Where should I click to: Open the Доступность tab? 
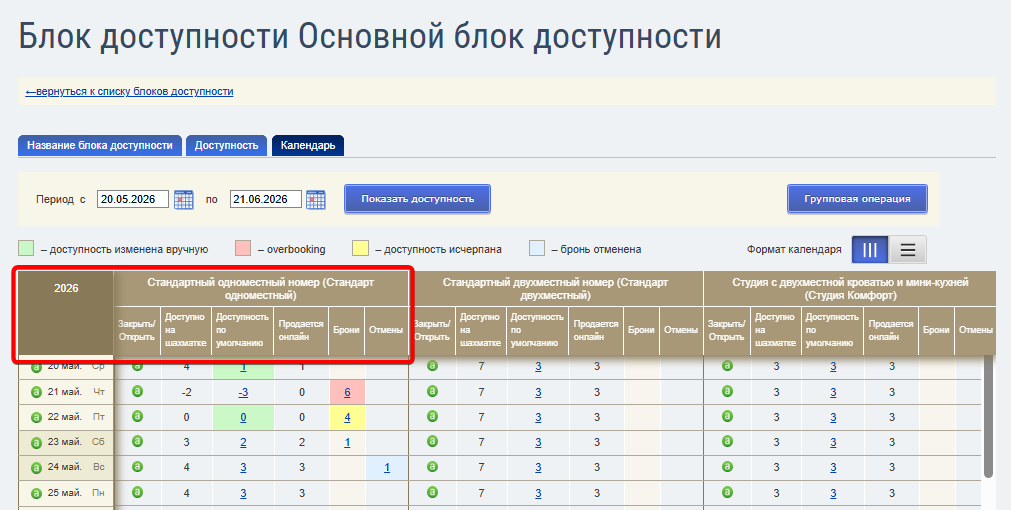pos(226,146)
